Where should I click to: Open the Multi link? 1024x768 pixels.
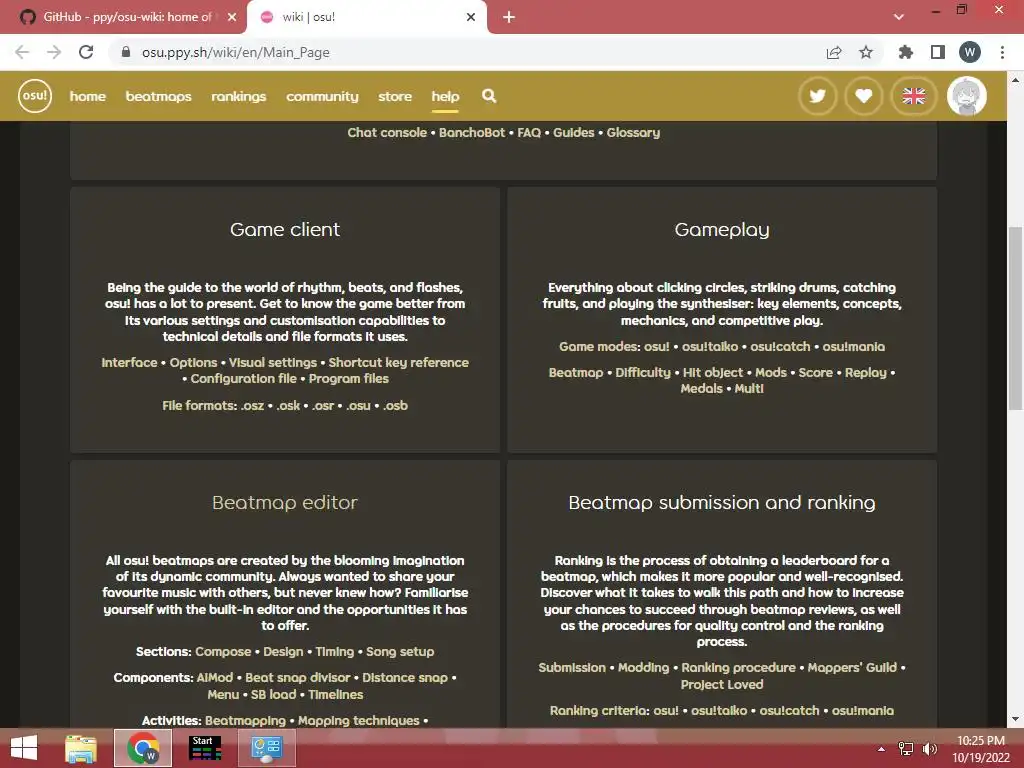pos(749,389)
